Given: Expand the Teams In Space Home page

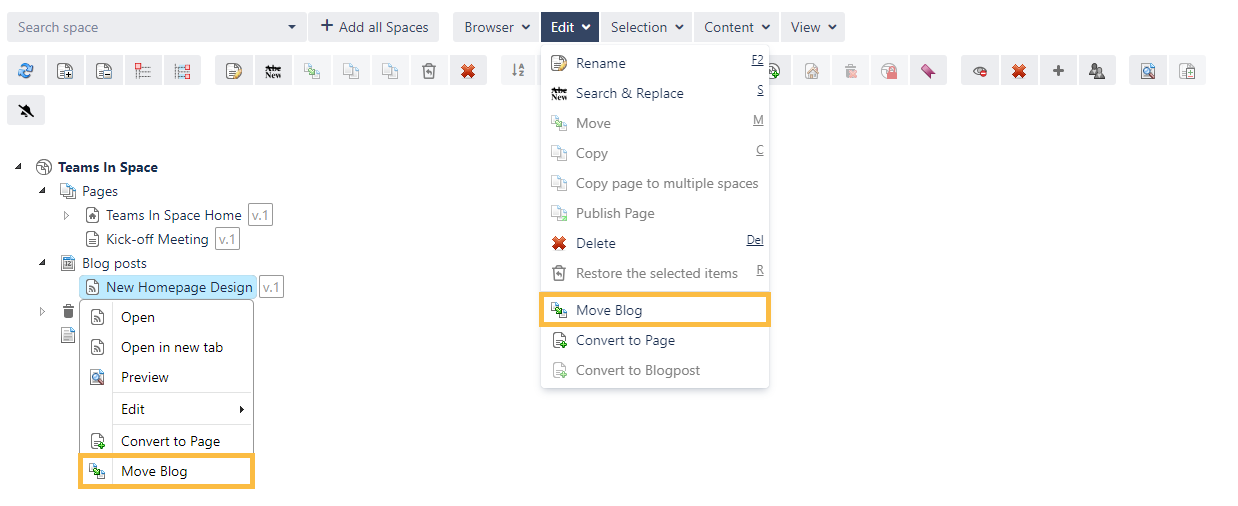Looking at the screenshot, I should [67, 215].
